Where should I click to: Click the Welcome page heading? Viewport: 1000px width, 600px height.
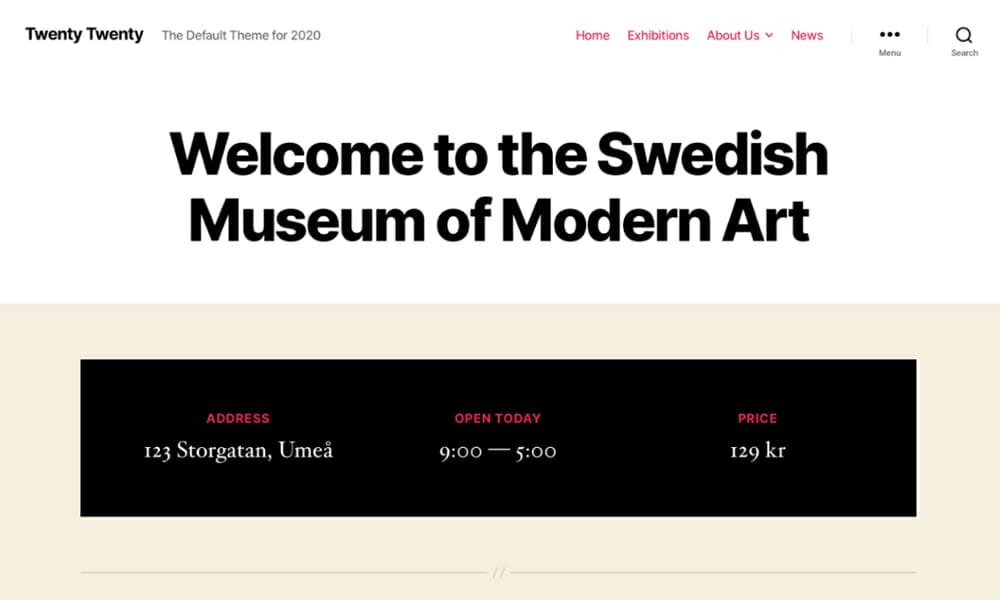tap(499, 187)
